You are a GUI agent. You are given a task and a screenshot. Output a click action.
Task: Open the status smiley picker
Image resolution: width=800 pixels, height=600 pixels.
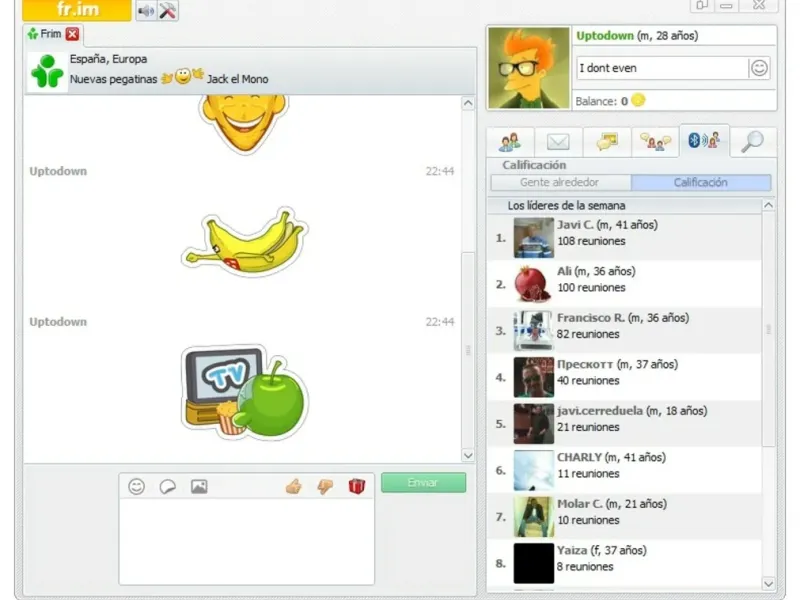click(x=759, y=68)
